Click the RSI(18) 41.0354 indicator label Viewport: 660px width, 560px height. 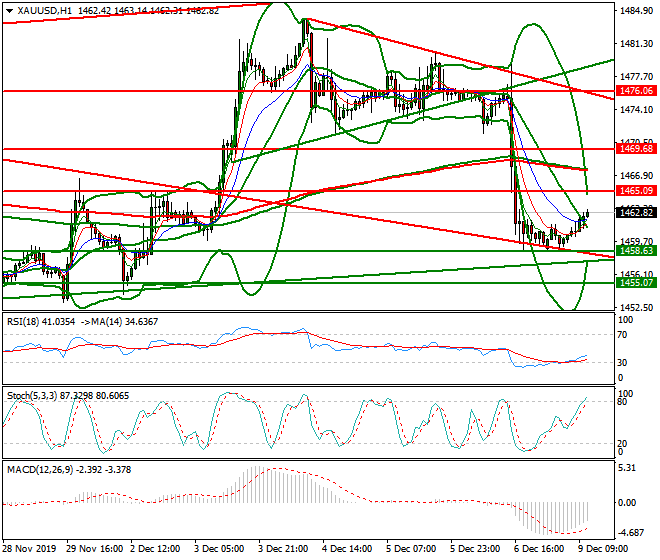(x=41, y=322)
